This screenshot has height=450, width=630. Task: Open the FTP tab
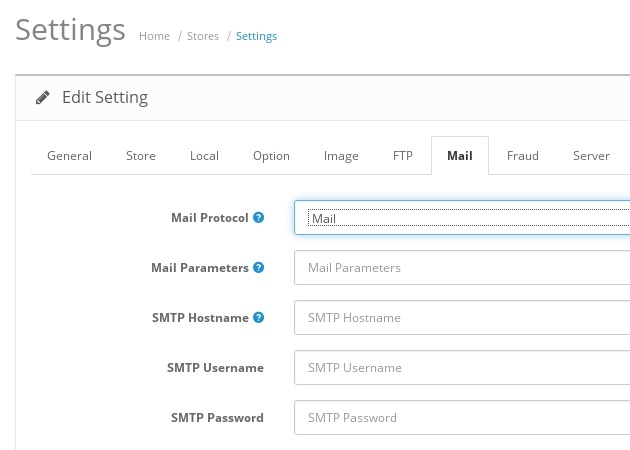point(403,155)
